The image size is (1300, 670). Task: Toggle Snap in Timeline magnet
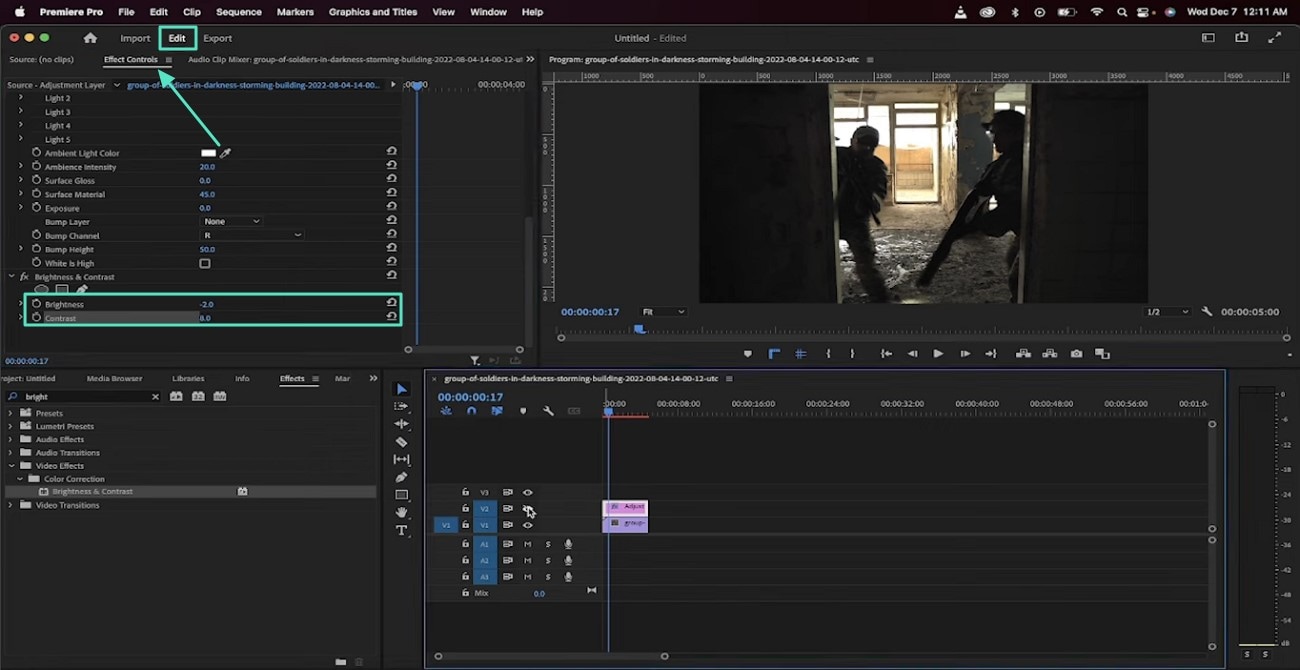(x=471, y=411)
